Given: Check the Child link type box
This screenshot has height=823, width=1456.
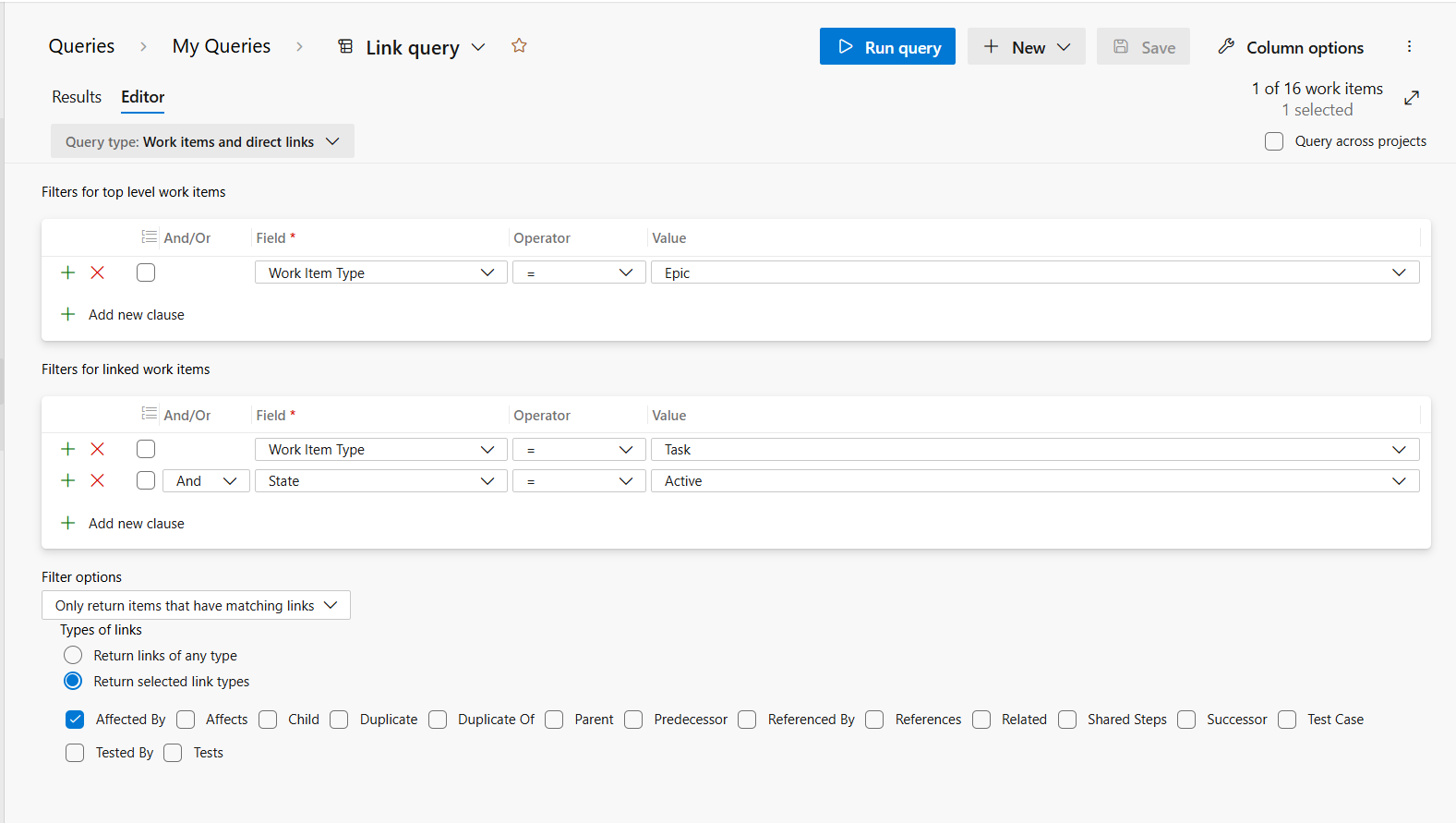Looking at the screenshot, I should point(268,720).
